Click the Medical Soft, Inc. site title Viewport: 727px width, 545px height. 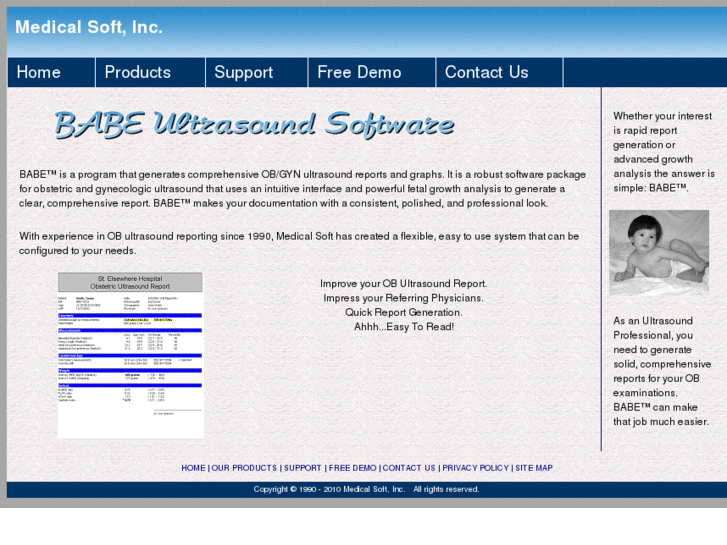click(x=89, y=27)
